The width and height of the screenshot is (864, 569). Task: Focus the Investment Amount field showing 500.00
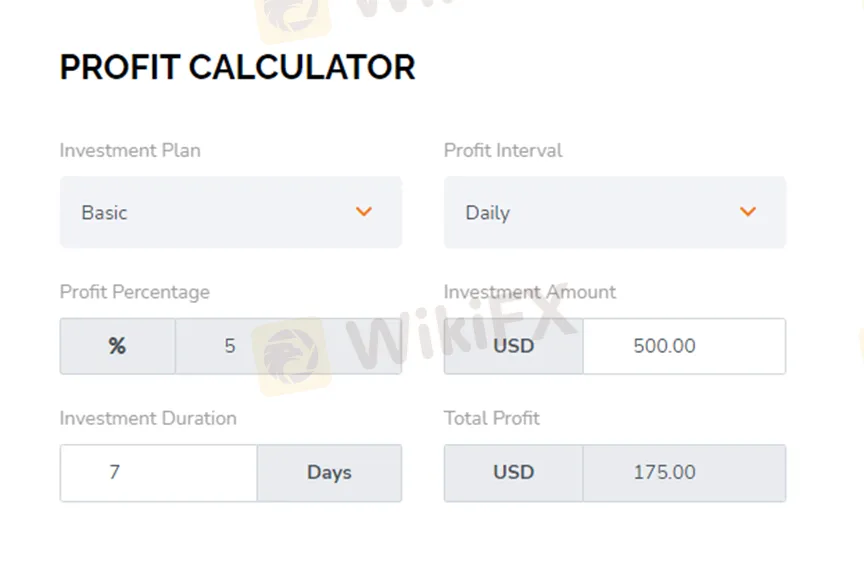pyautogui.click(x=684, y=346)
